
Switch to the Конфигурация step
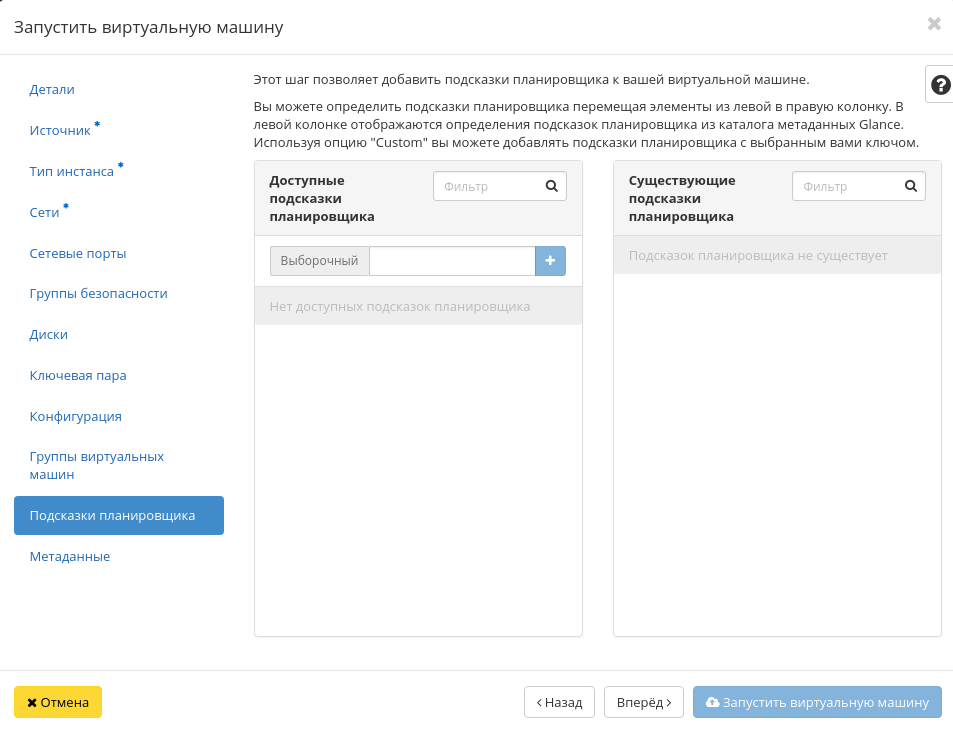(x=75, y=415)
